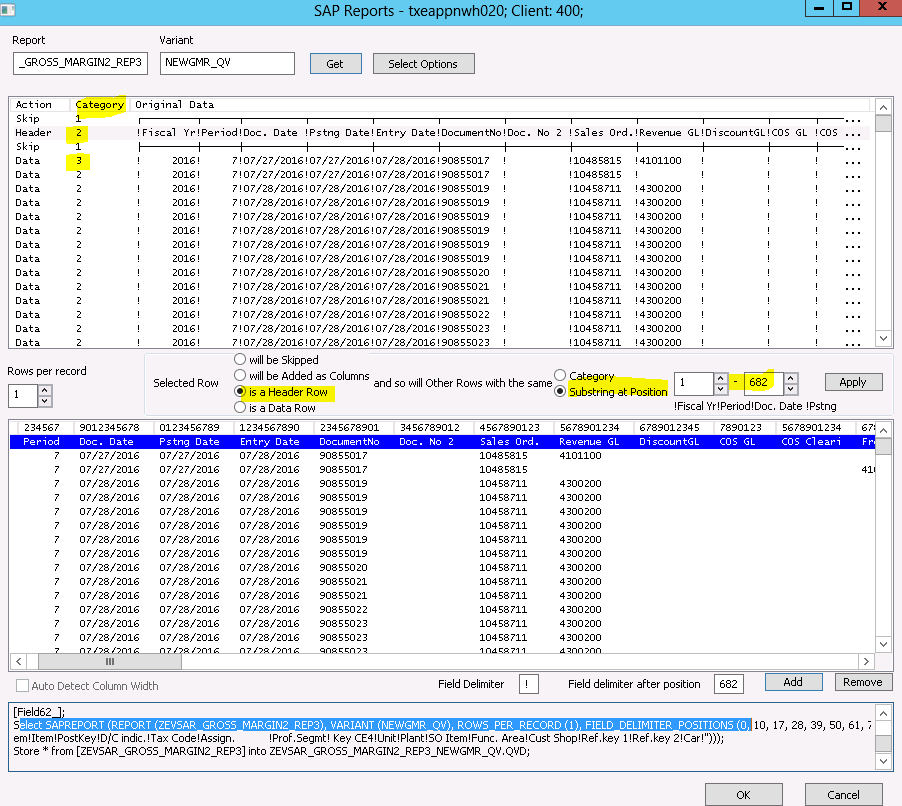Maximize the SAP Reports window
Image resolution: width=902 pixels, height=806 pixels.
(x=847, y=7)
